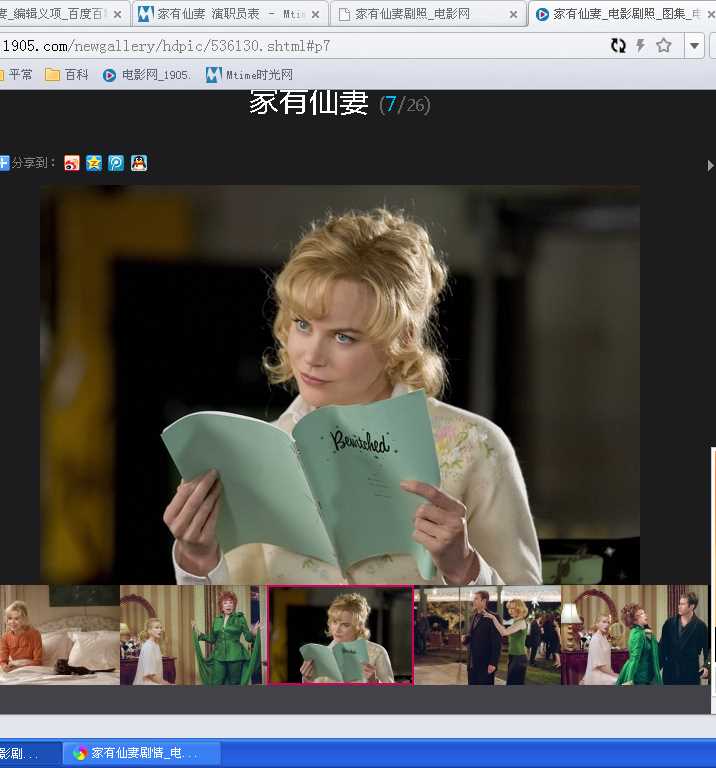Click the blue plus share icon
Image resolution: width=716 pixels, height=768 pixels.
[4, 163]
